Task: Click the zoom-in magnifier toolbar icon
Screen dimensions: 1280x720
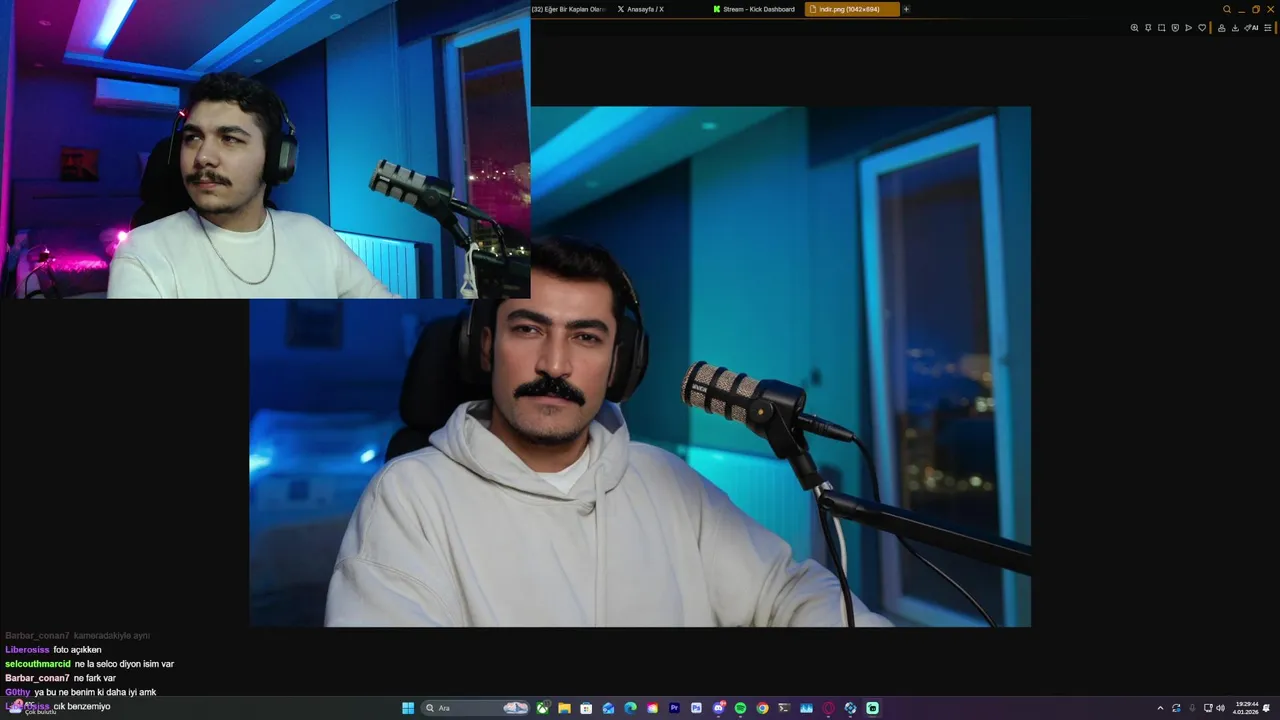Action: 1134,28
